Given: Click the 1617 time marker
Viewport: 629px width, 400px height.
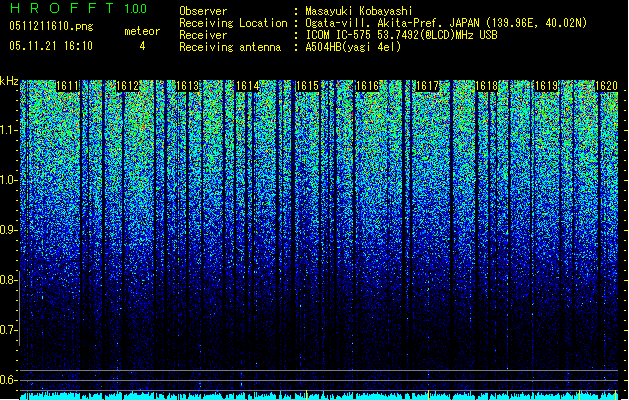Looking at the screenshot, I should (428, 86).
